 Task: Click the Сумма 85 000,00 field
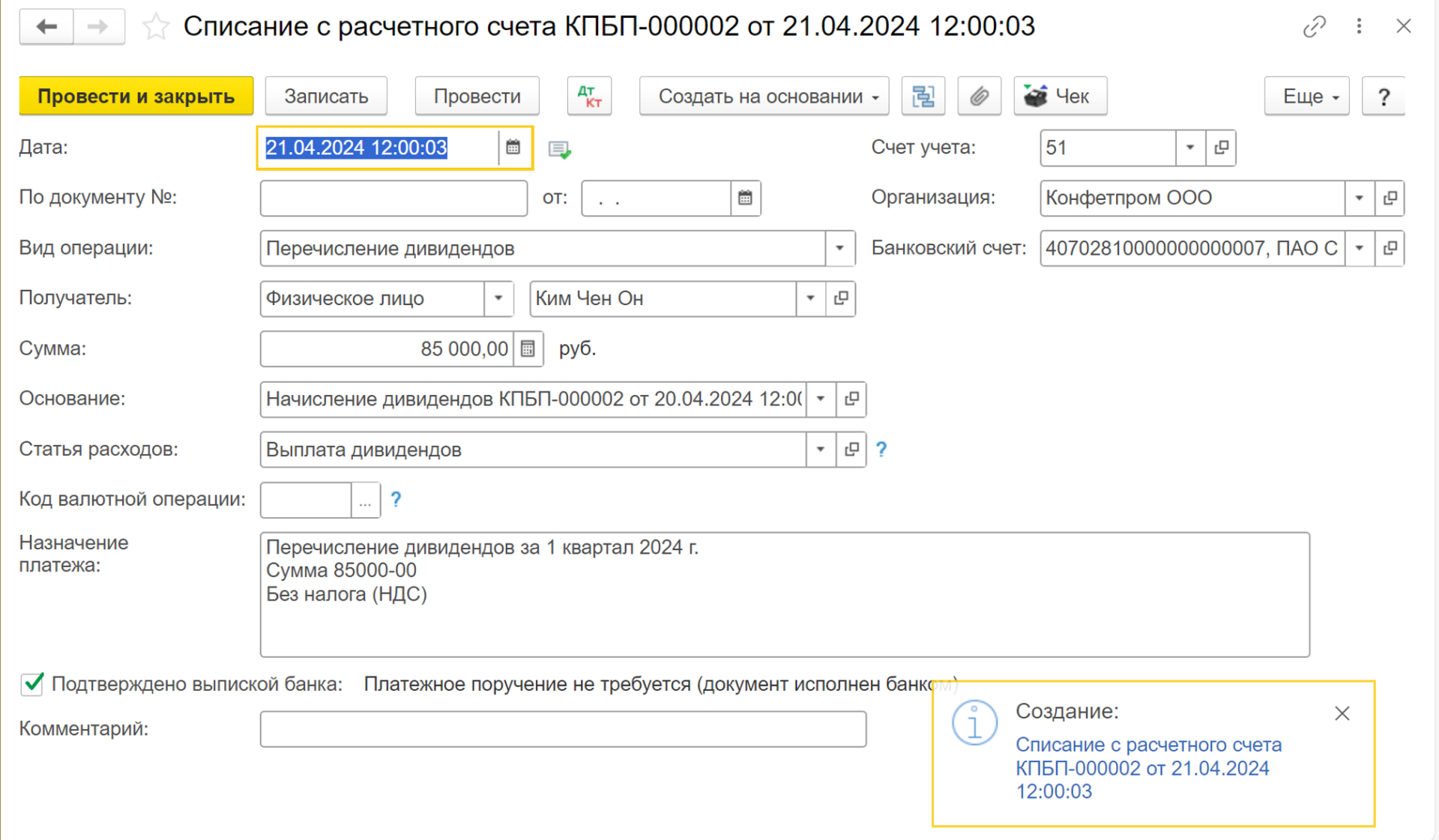387,348
